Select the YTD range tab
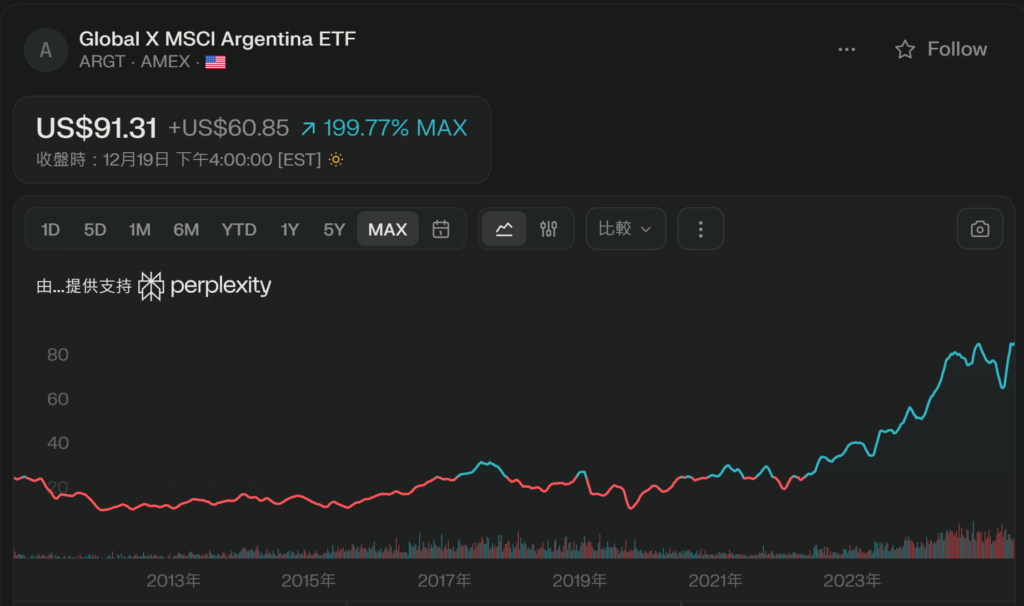This screenshot has height=606, width=1024. 239,229
